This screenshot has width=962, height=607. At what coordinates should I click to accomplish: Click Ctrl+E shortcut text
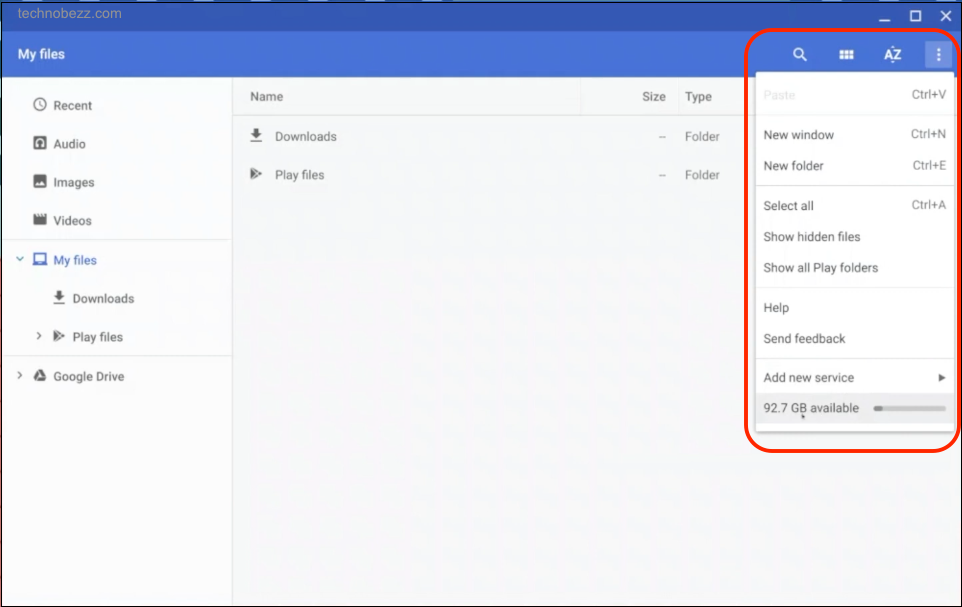coord(929,165)
